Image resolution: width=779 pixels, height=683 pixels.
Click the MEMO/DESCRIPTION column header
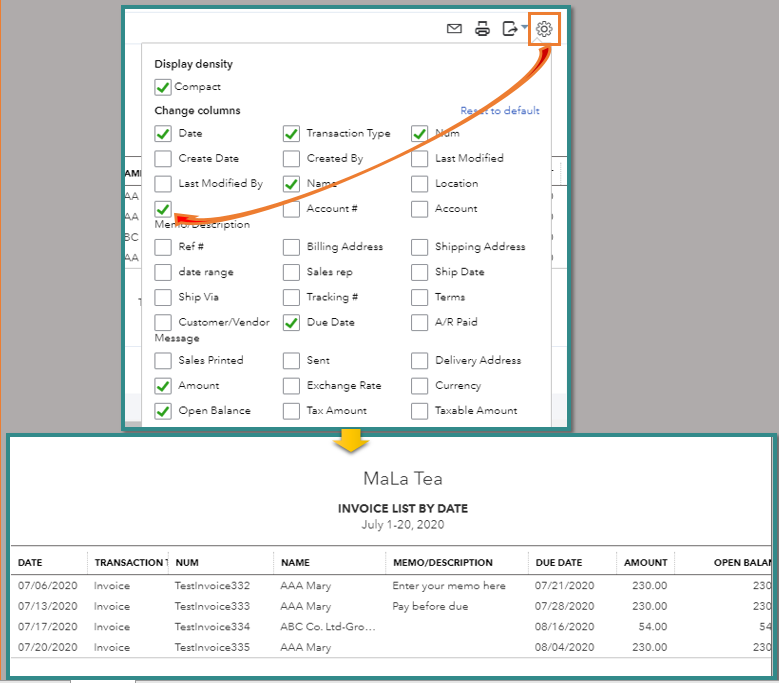443,562
